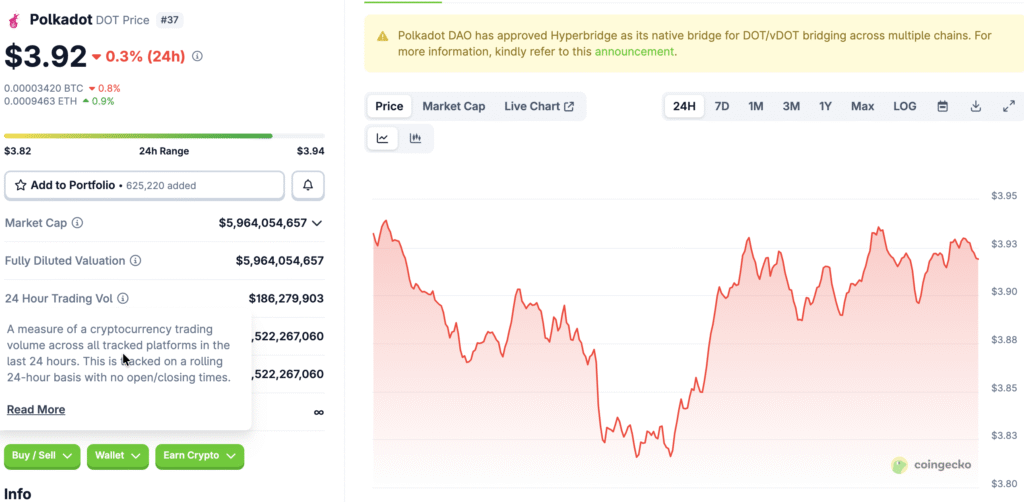
Task: Select the 7D time range
Action: pos(721,106)
